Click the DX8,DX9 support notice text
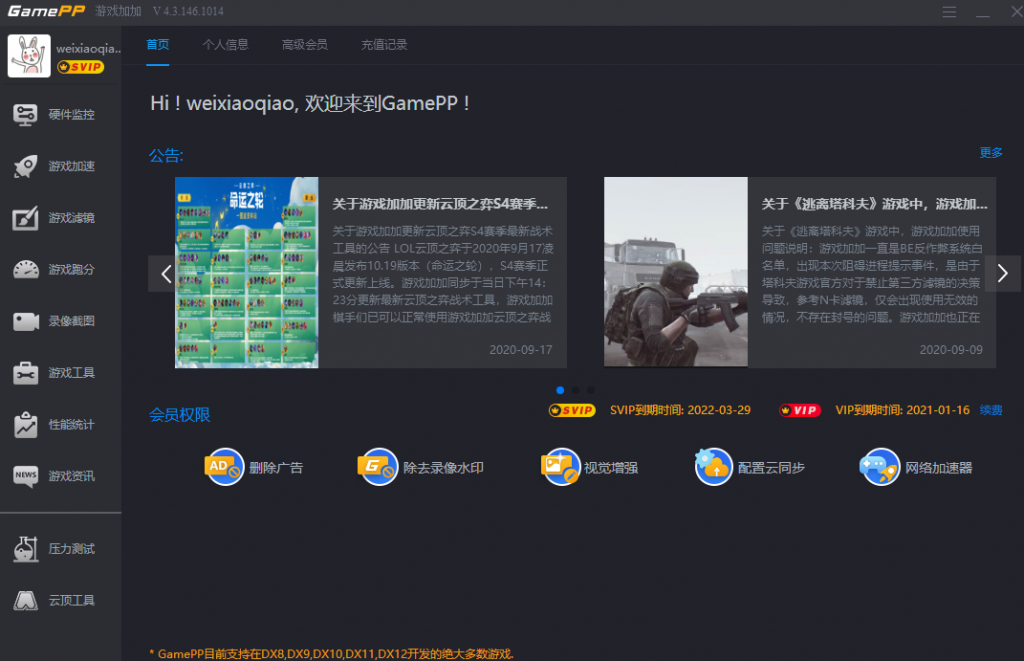This screenshot has height=661, width=1024. tap(332, 653)
